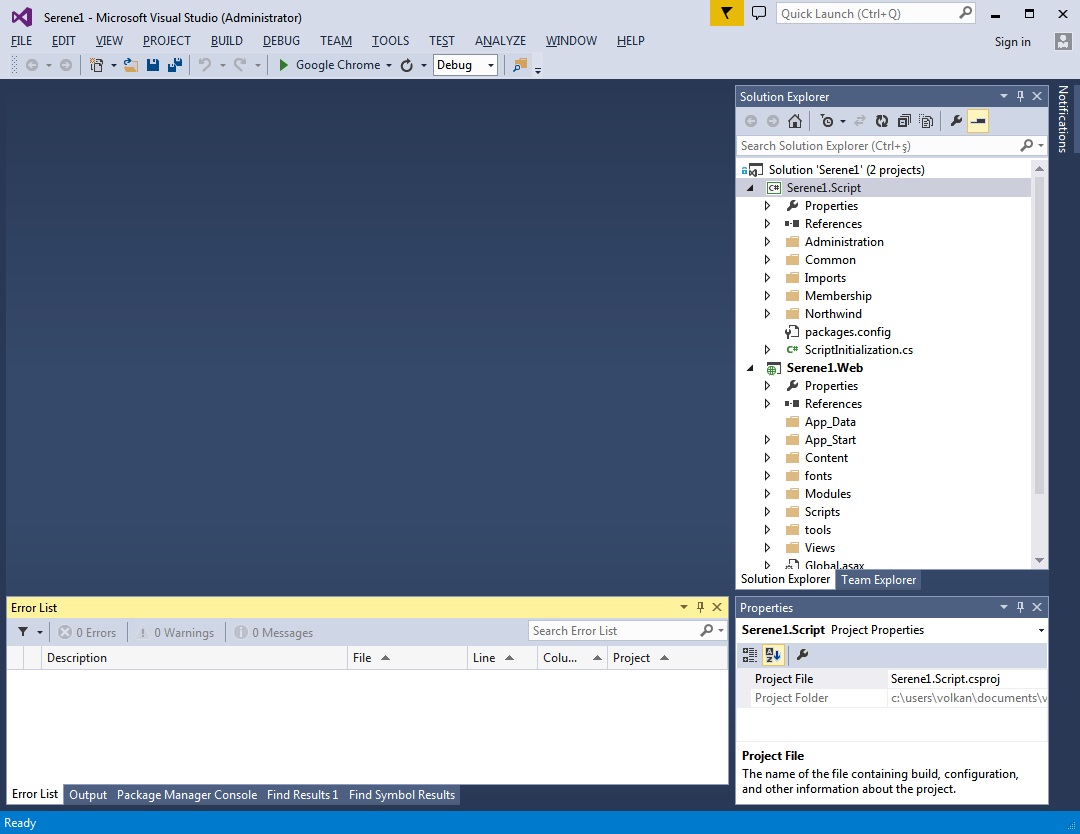Start debugging with the green play arrow
This screenshot has width=1080, height=834.
click(283, 65)
